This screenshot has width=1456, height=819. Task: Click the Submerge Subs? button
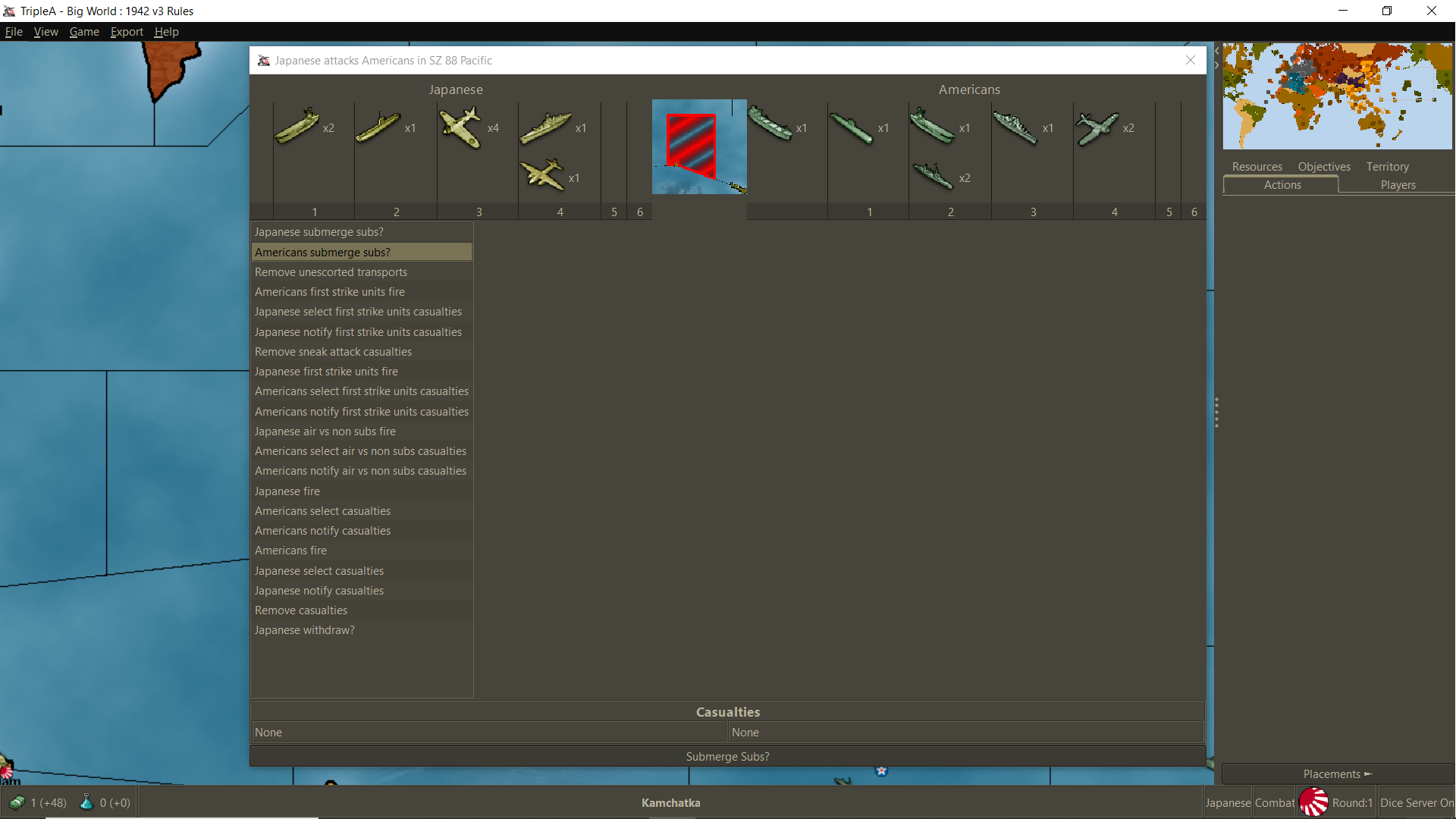pyautogui.click(x=727, y=757)
